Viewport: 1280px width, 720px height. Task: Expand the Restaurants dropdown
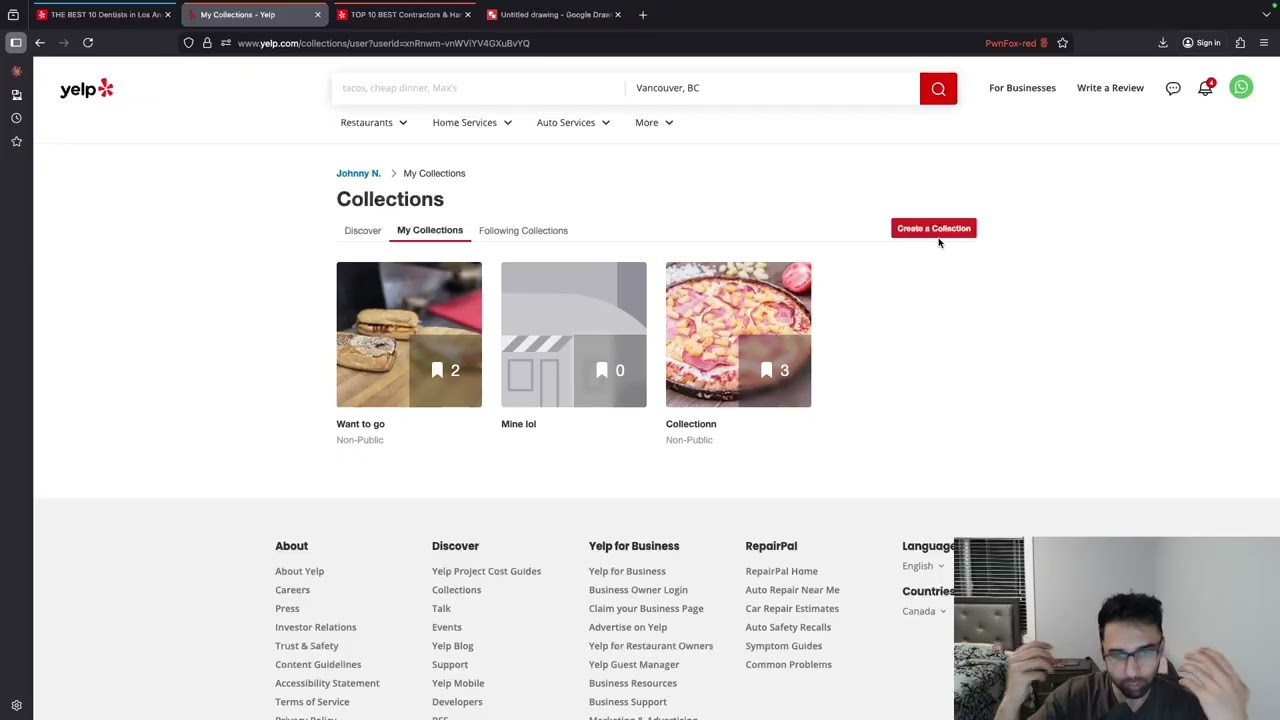coord(374,122)
